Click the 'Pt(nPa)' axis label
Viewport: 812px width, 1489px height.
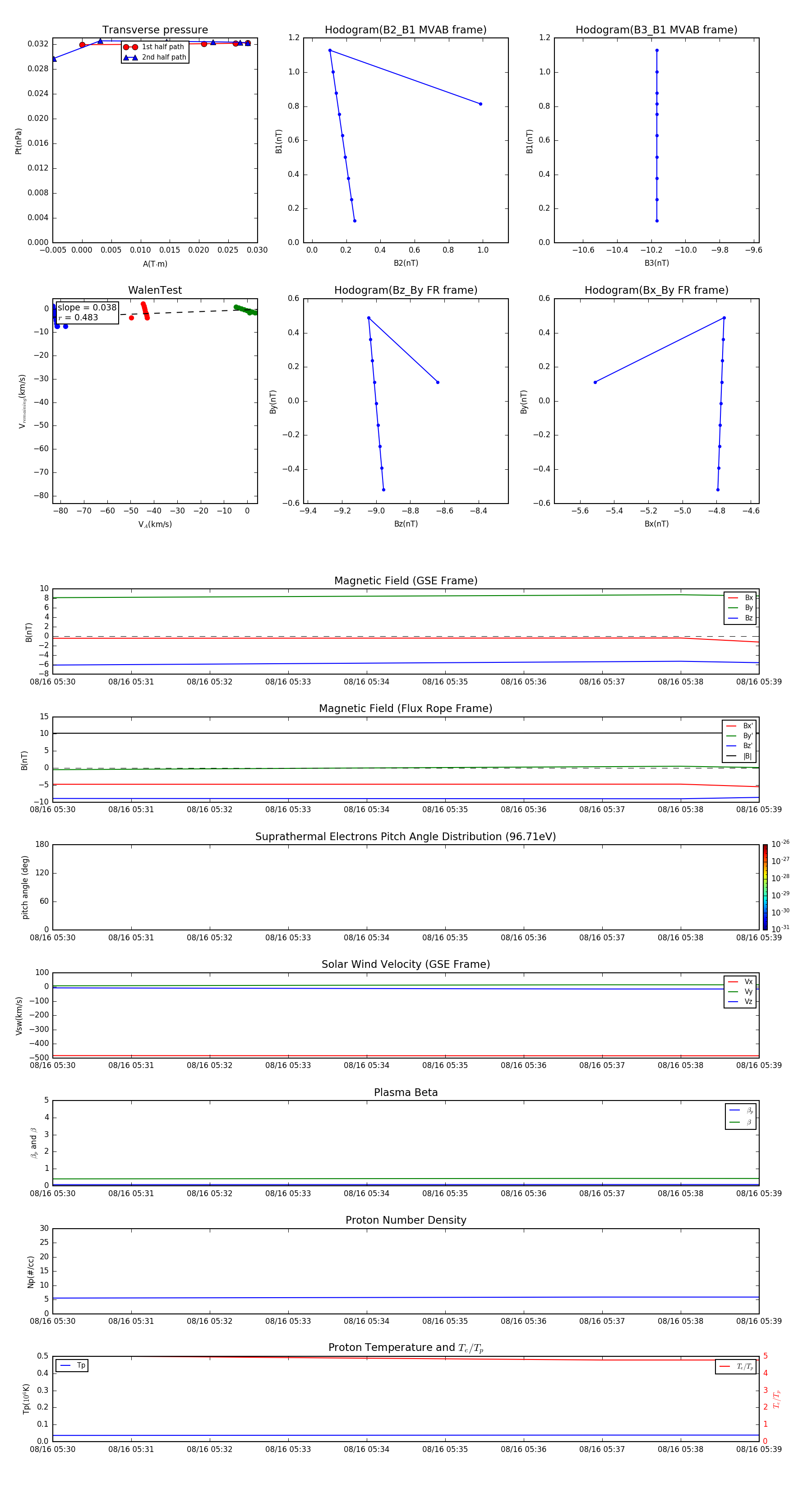click(18, 141)
